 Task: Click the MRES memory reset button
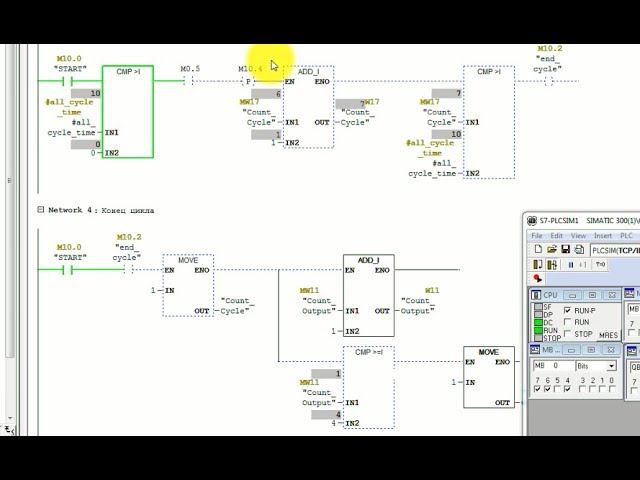coord(608,335)
